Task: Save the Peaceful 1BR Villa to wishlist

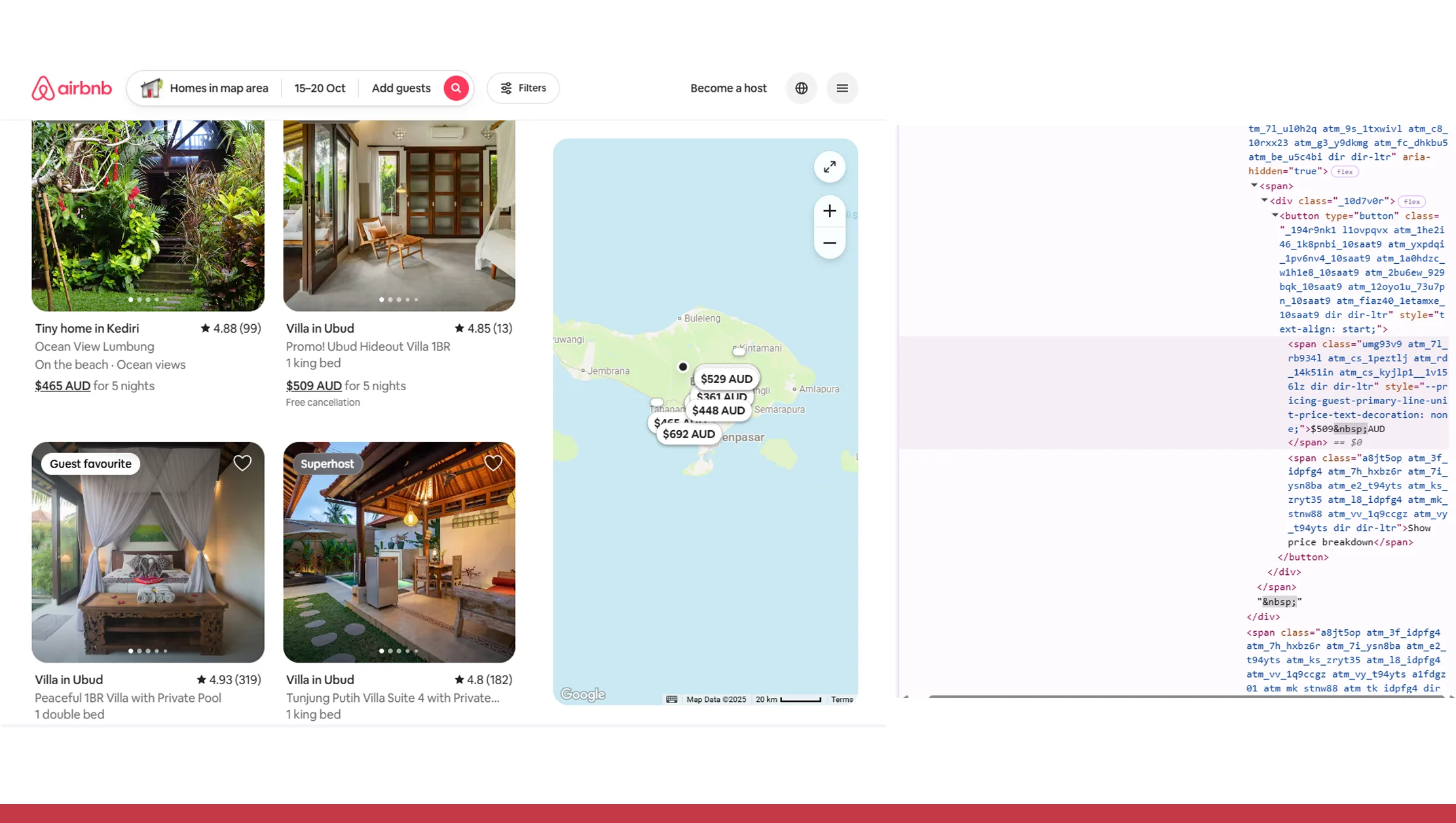Action: (x=242, y=463)
